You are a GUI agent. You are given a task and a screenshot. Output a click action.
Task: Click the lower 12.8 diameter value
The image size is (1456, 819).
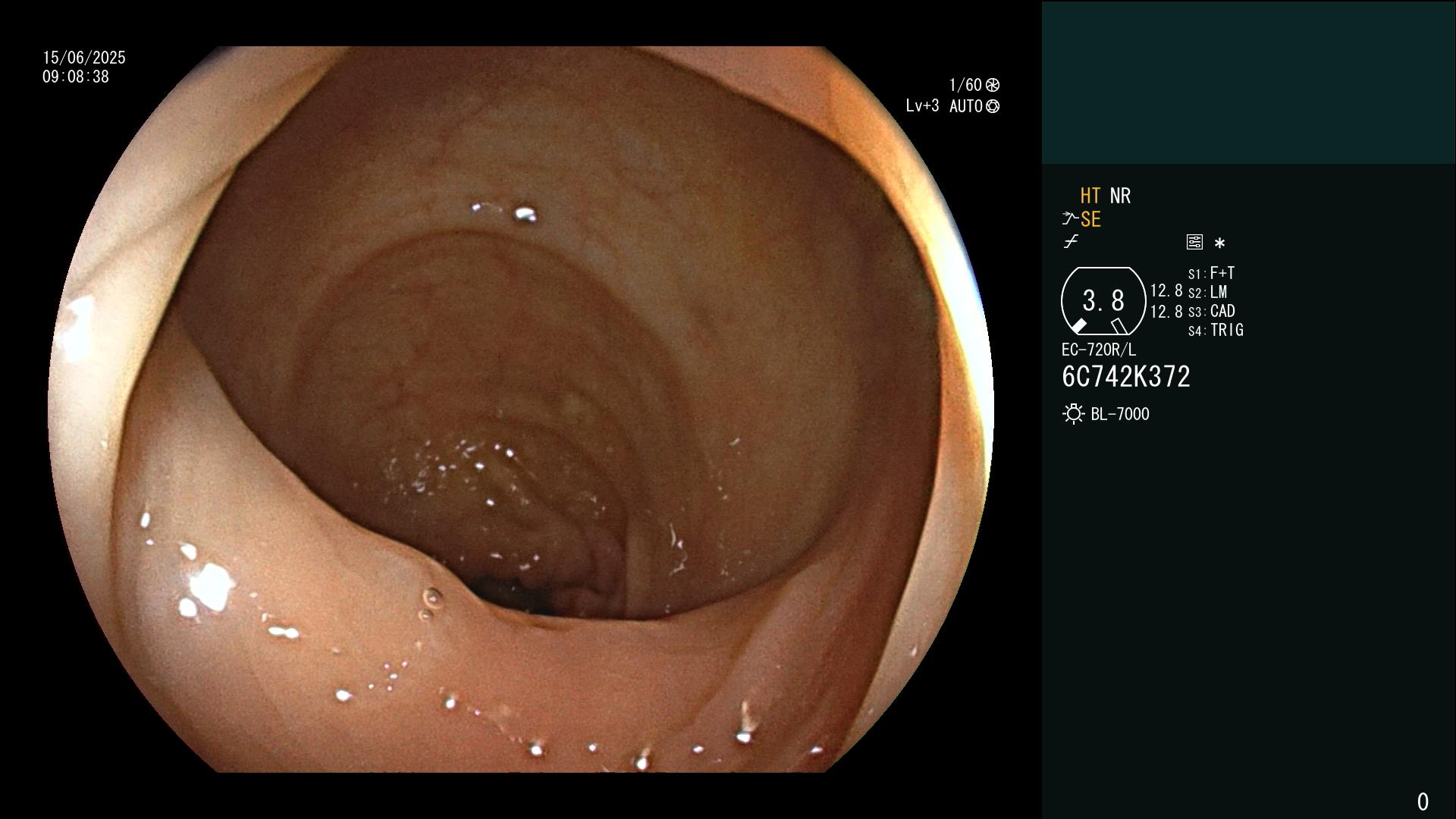(1166, 312)
